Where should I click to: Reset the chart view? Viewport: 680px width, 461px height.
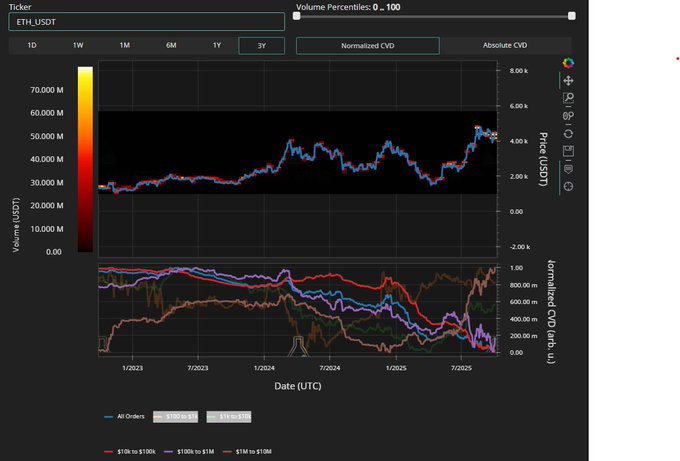[x=568, y=133]
